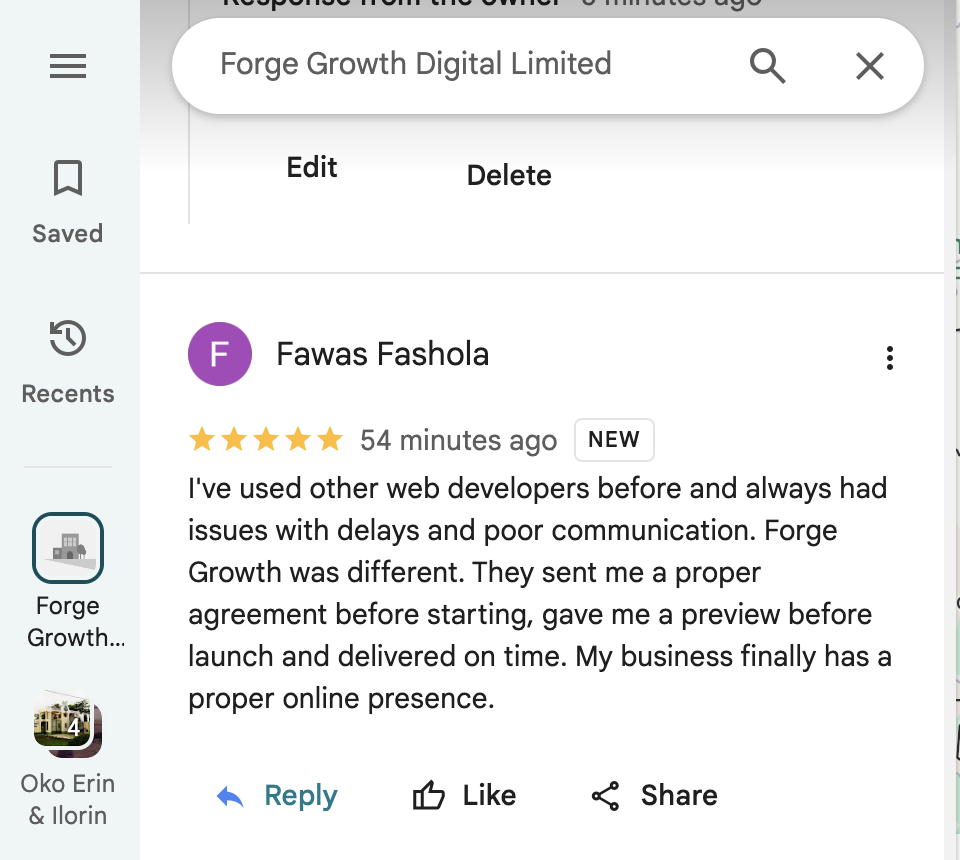Delete the owner response
The width and height of the screenshot is (960, 860).
pos(508,174)
